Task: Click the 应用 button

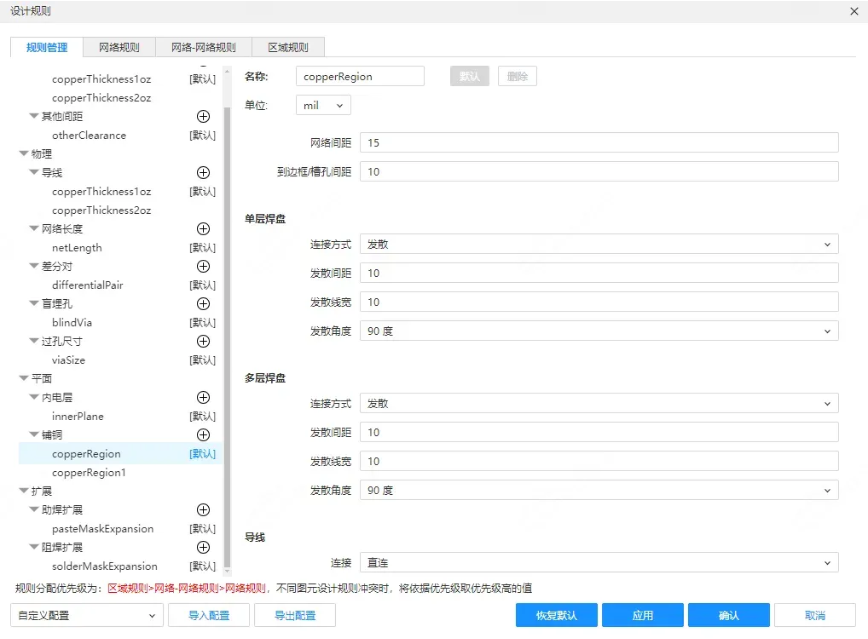Action: coord(643,615)
